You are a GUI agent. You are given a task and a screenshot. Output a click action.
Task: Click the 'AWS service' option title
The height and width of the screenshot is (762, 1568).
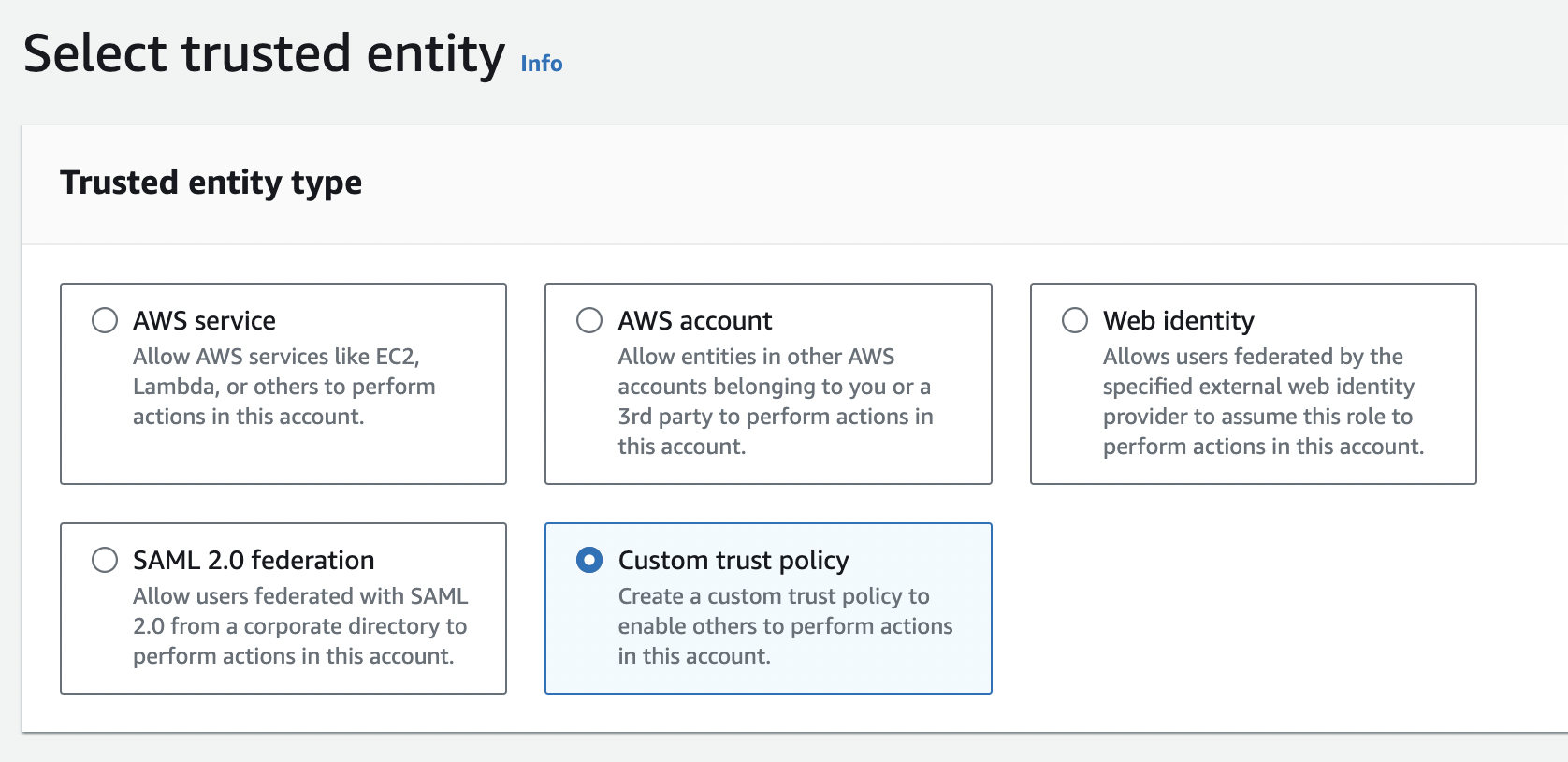click(204, 320)
